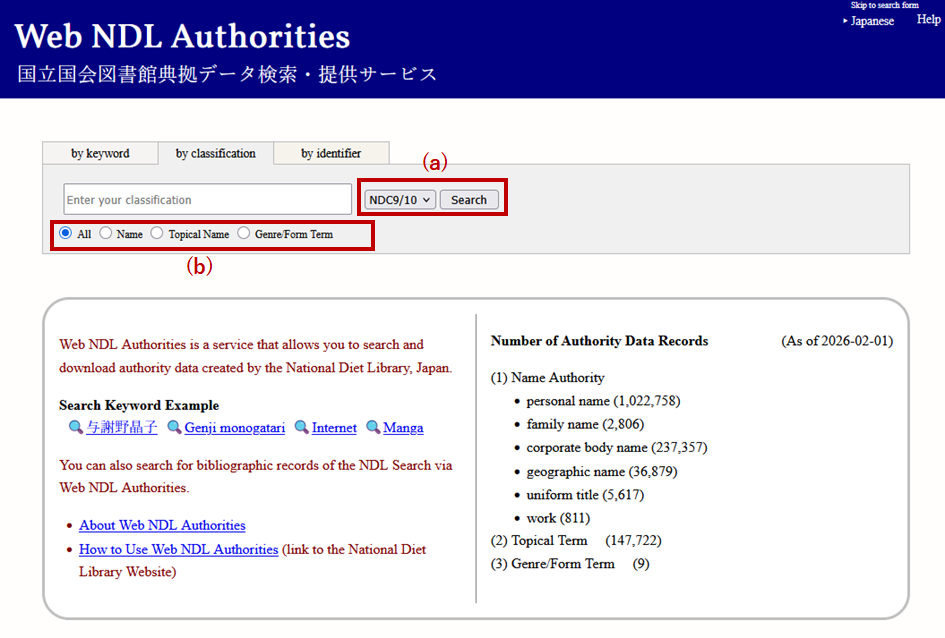Viewport: 945px width, 638px height.
Task: Open How to Use Web NDL Authorities
Action: coord(178,549)
